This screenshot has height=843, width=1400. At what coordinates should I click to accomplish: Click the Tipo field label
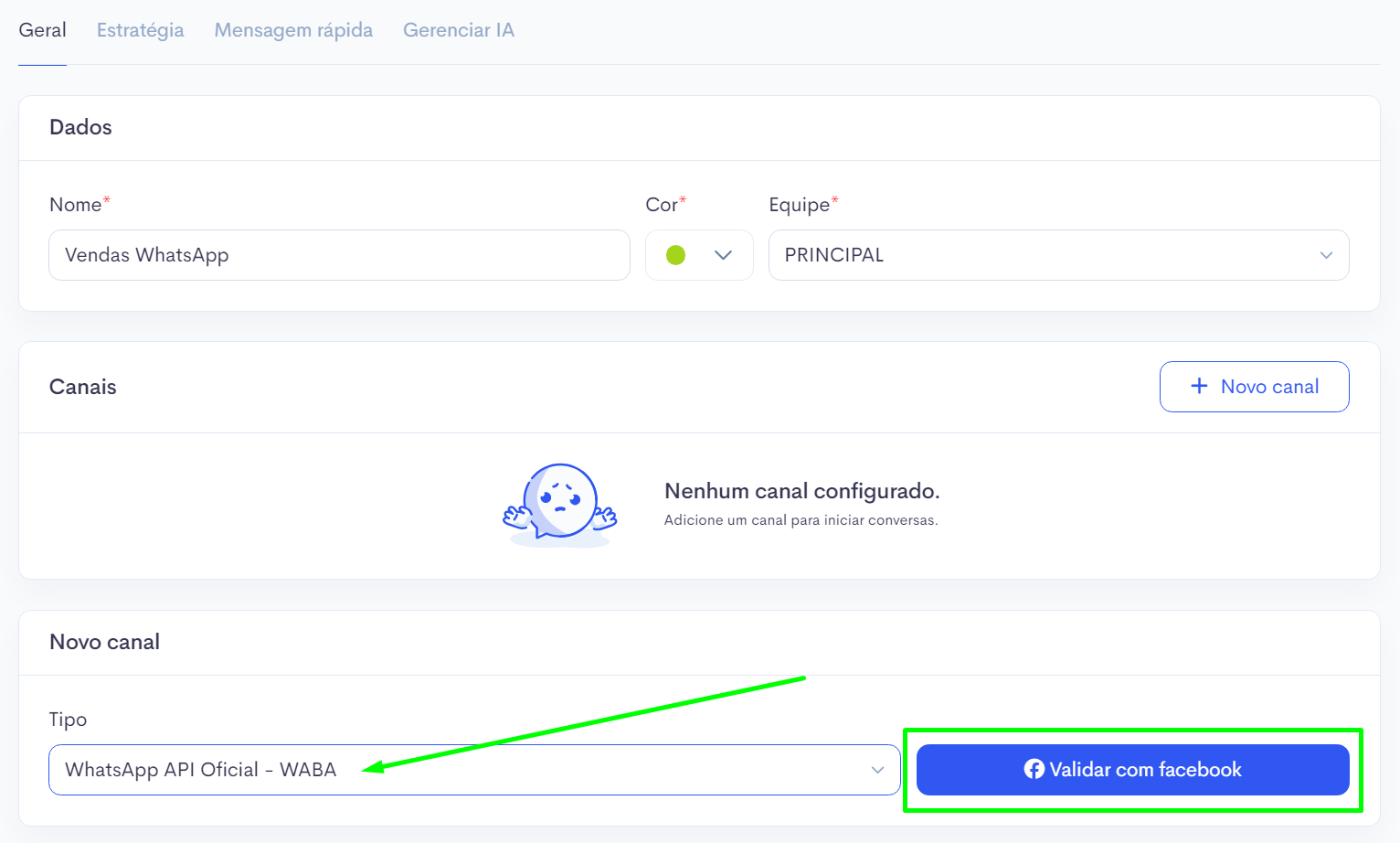tap(68, 720)
